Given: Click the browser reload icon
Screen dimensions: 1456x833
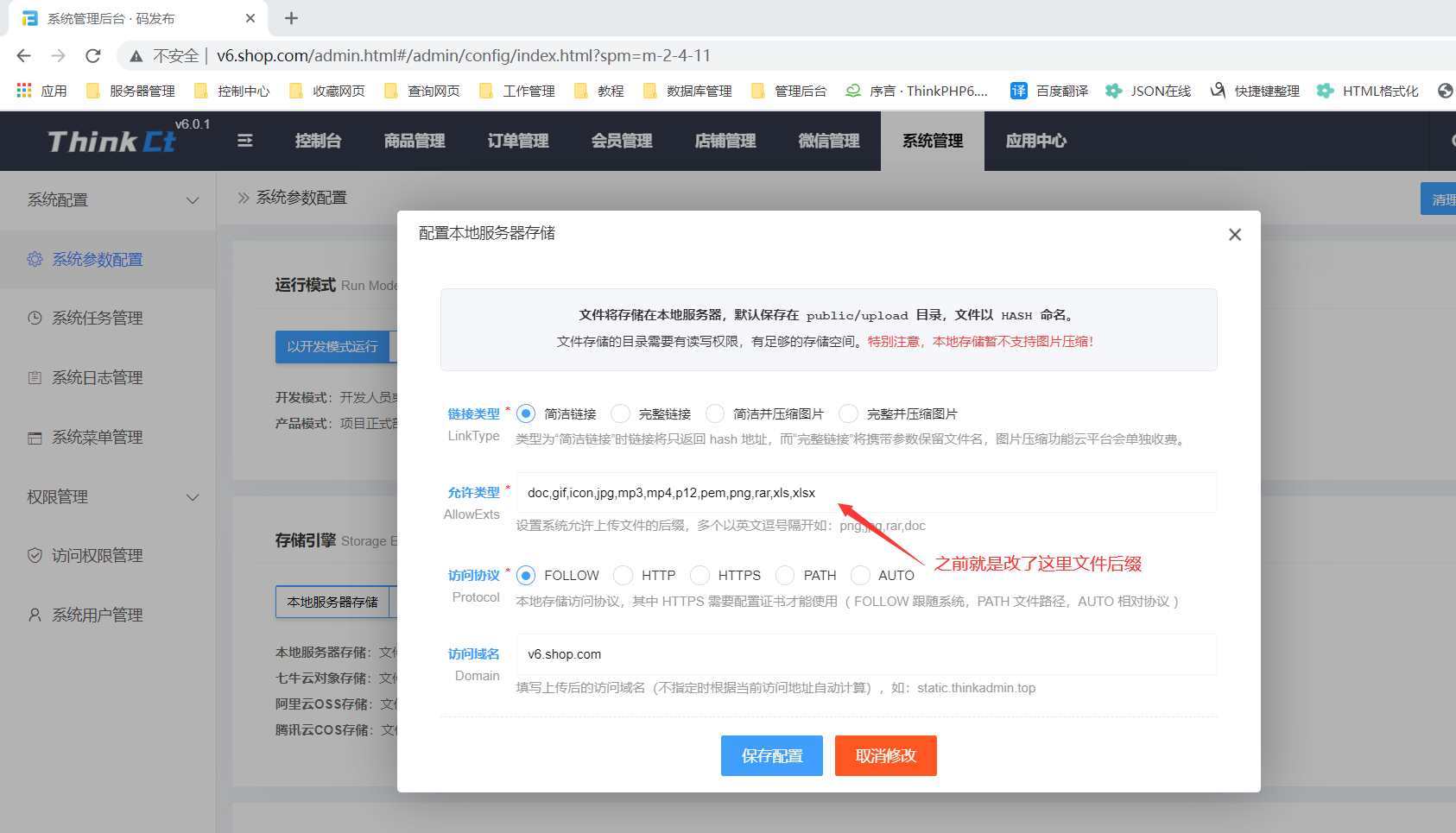Looking at the screenshot, I should pyautogui.click(x=93, y=56).
